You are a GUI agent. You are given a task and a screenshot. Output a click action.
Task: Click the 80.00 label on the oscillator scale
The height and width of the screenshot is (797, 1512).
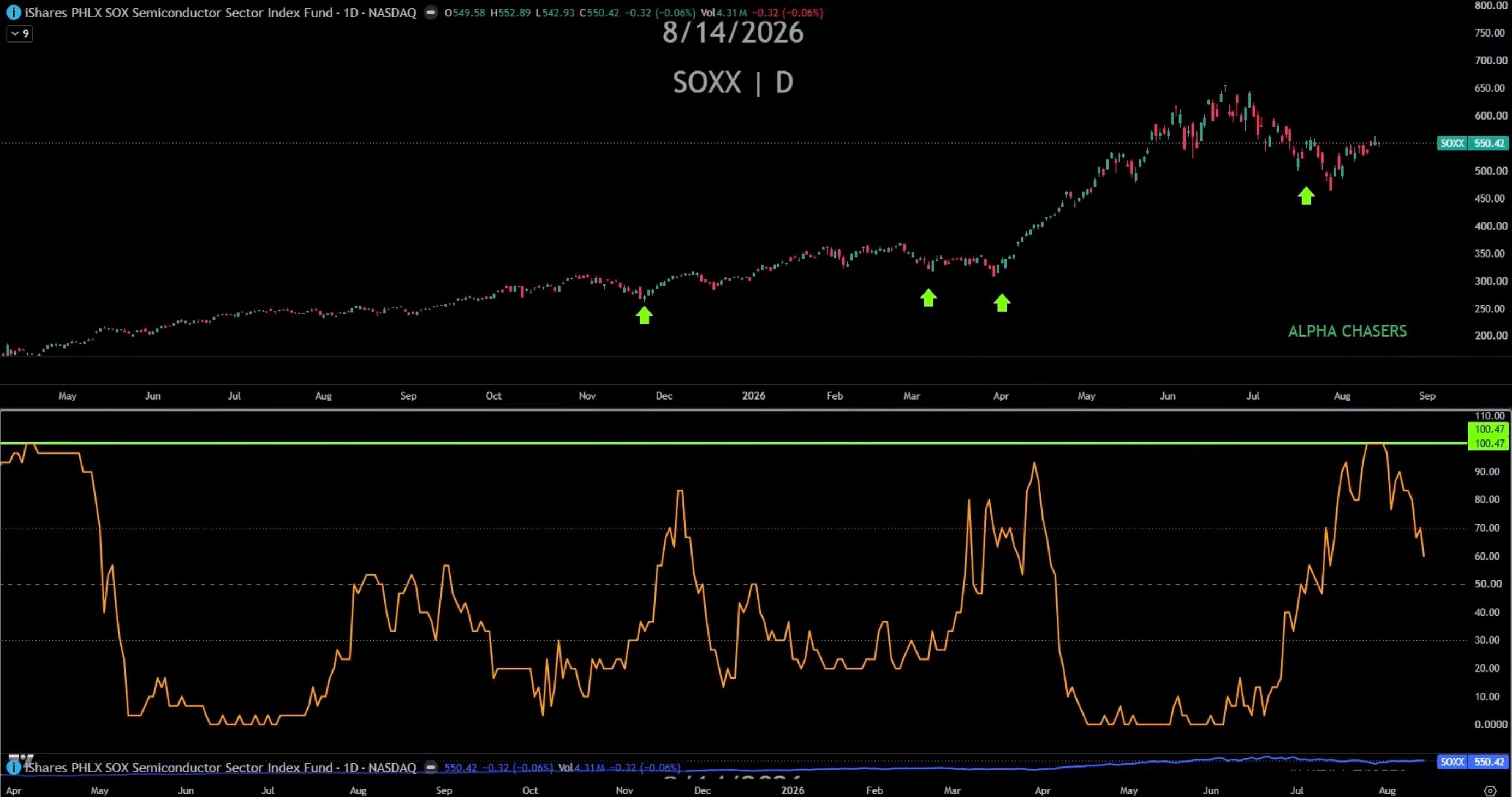[1487, 499]
